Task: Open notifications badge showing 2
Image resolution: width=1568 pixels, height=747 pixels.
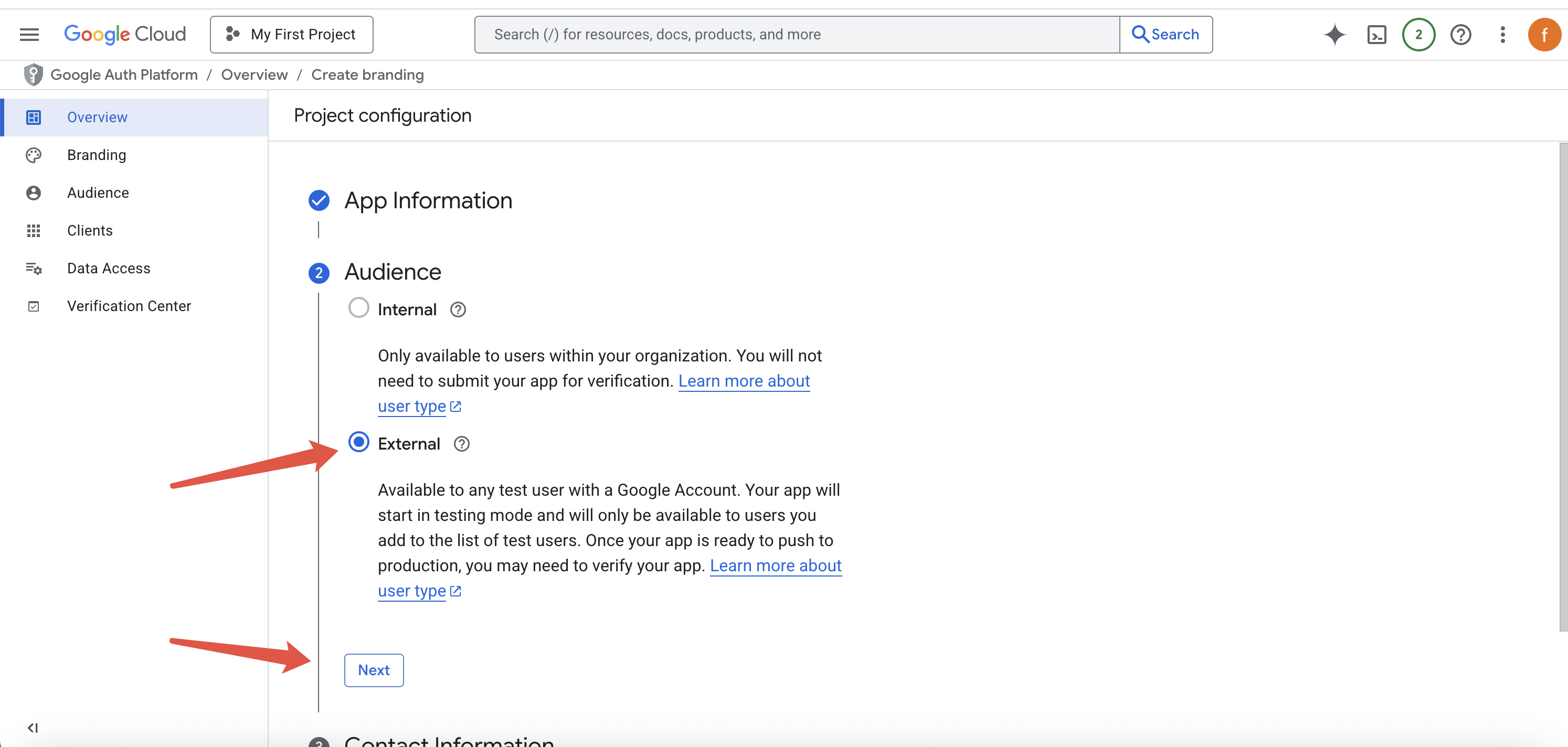Action: [x=1418, y=35]
